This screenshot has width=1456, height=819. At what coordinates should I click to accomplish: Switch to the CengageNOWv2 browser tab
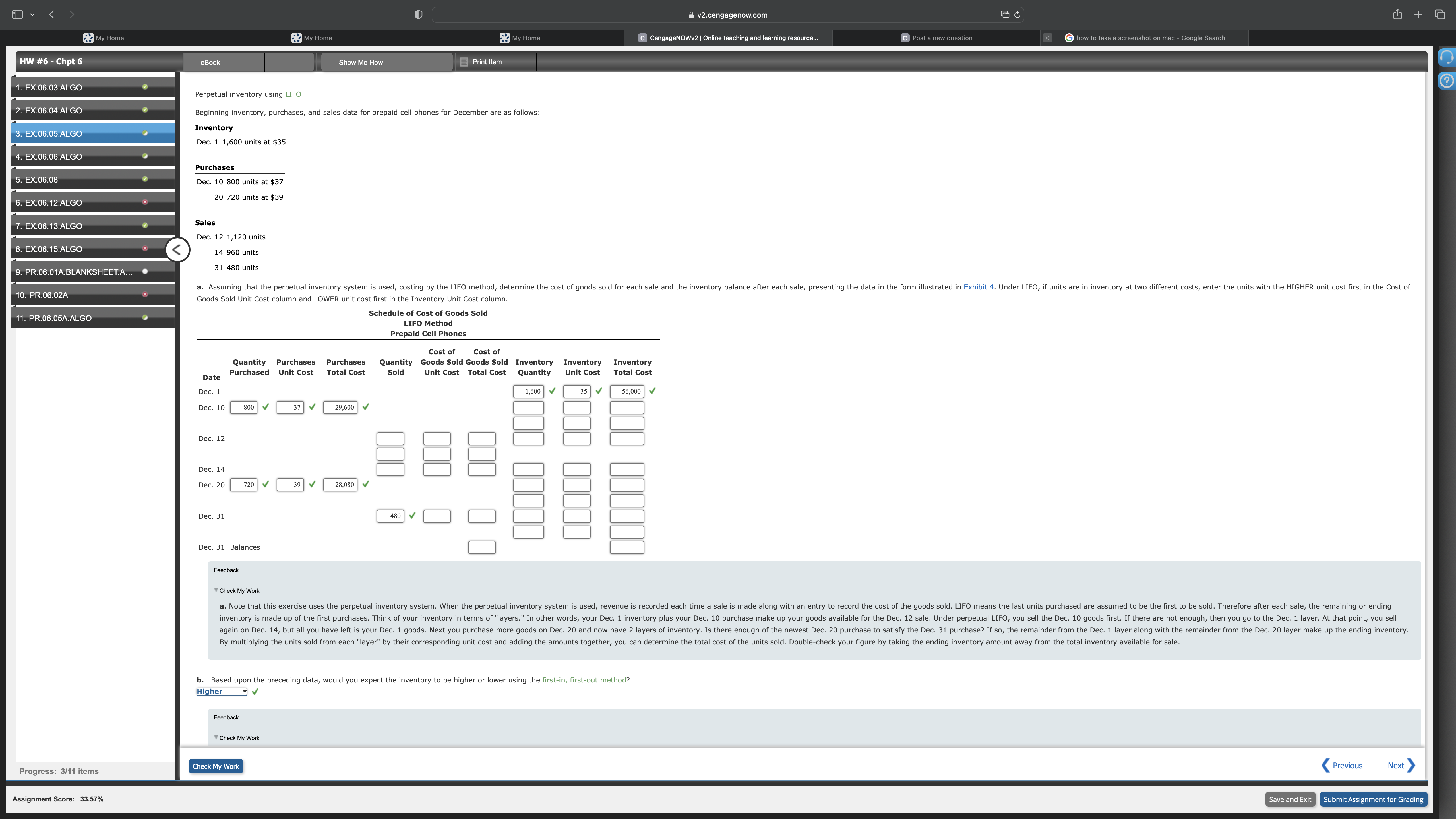click(x=729, y=37)
